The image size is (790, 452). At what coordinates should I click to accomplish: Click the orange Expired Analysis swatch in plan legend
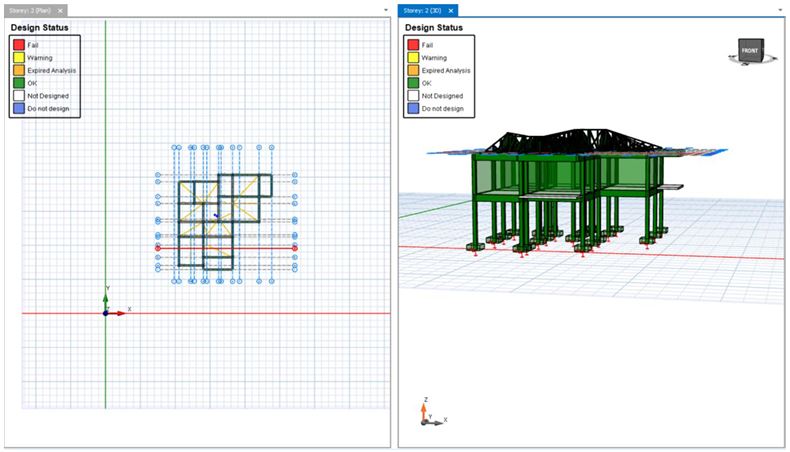click(19, 70)
